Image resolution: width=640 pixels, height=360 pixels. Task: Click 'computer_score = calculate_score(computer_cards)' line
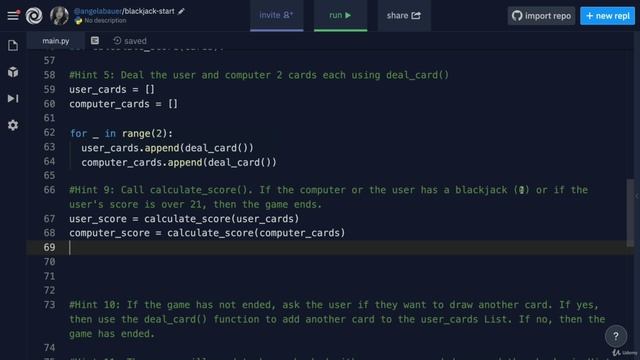coord(207,233)
